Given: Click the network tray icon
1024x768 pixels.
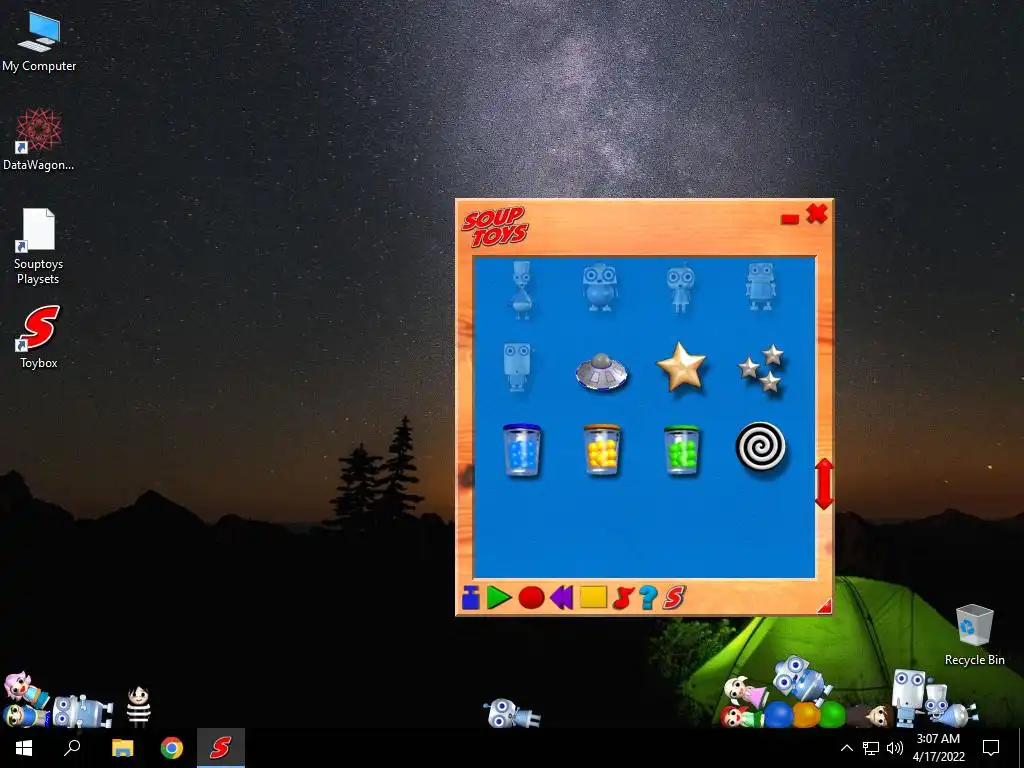Looking at the screenshot, I should pos(871,748).
